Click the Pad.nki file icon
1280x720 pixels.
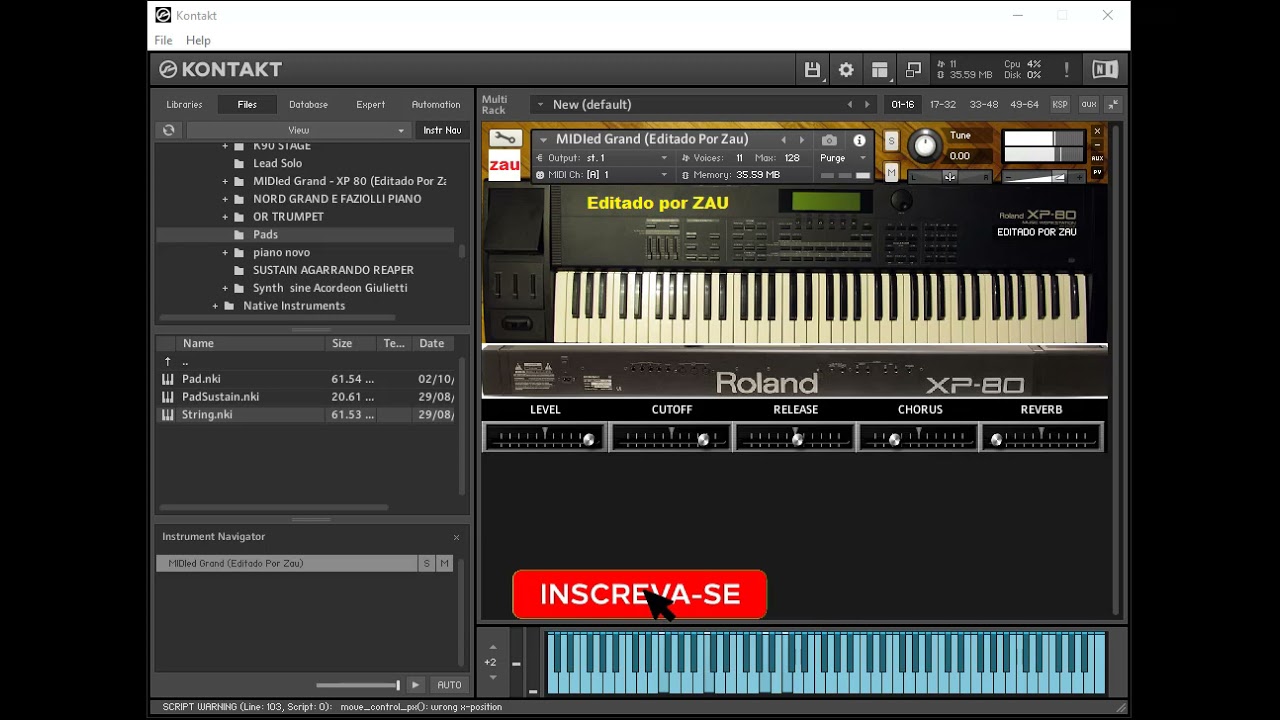[x=168, y=379]
